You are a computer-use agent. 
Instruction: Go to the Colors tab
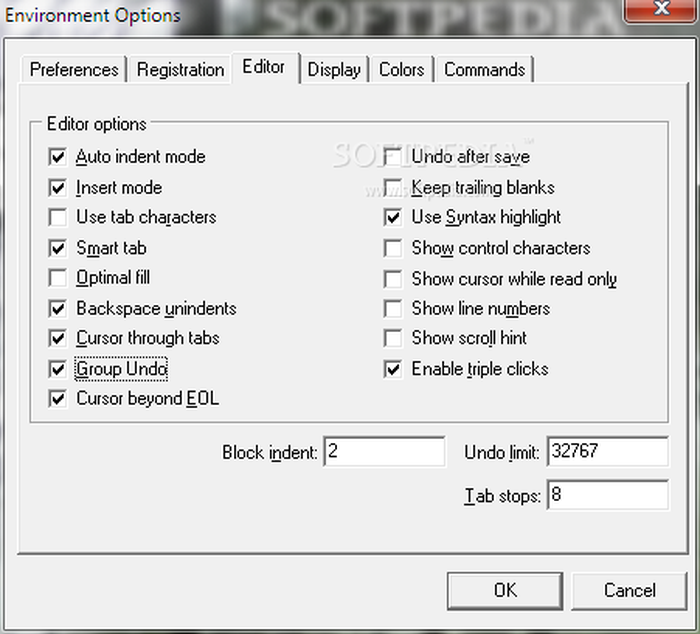(x=401, y=70)
